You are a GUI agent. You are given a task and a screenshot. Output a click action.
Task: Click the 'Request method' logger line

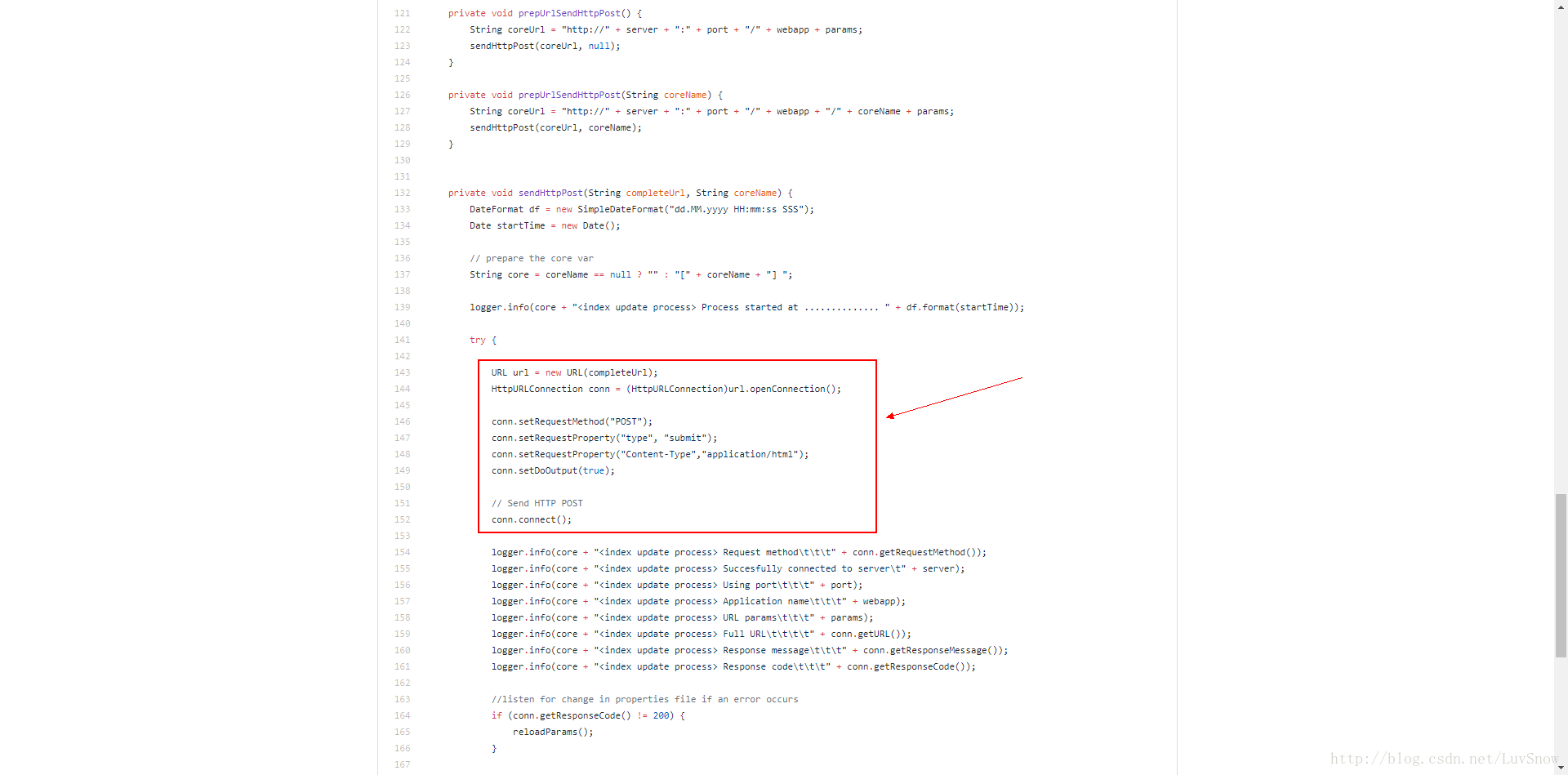(739, 552)
